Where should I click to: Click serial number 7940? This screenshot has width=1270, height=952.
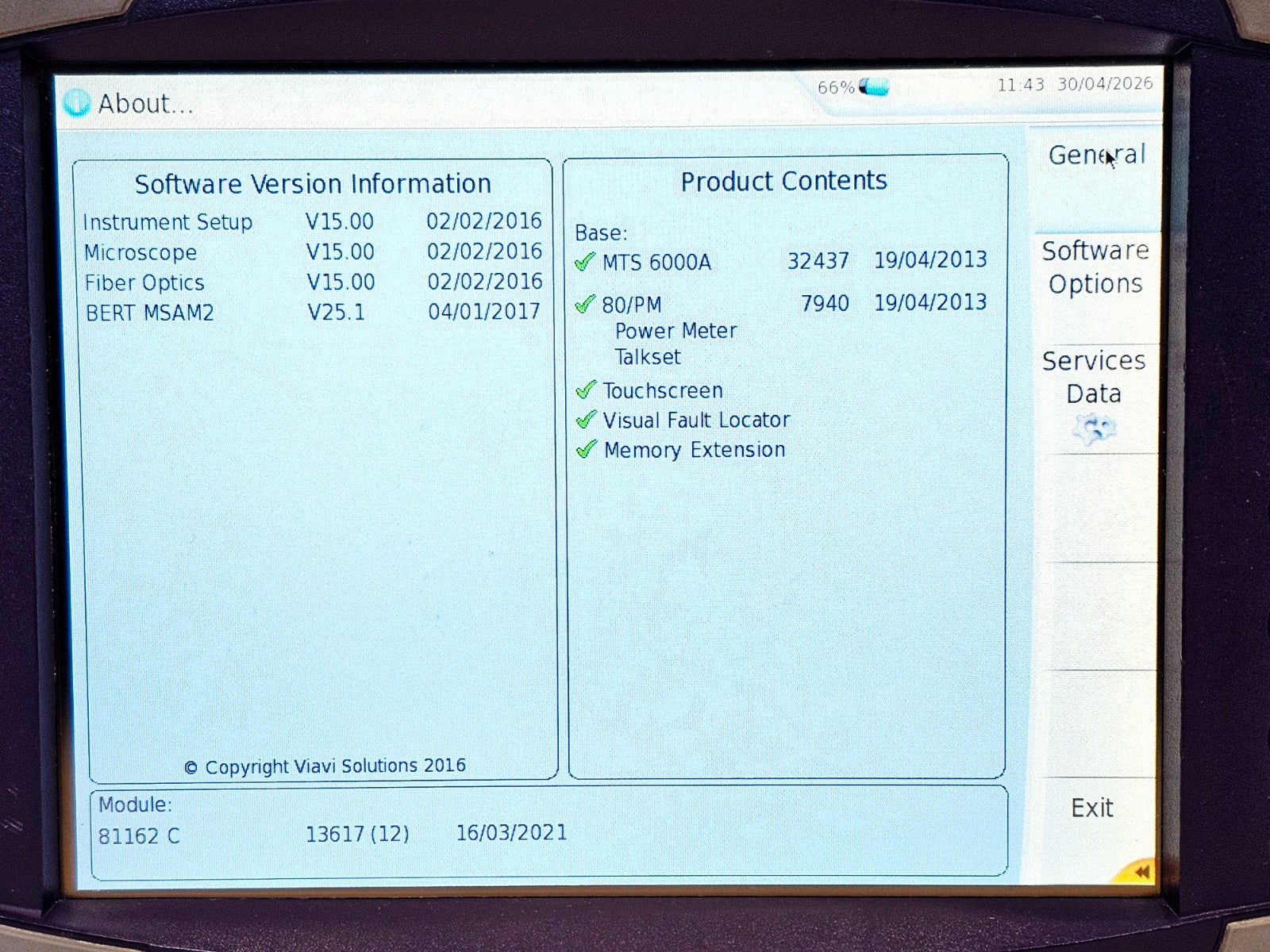click(825, 303)
